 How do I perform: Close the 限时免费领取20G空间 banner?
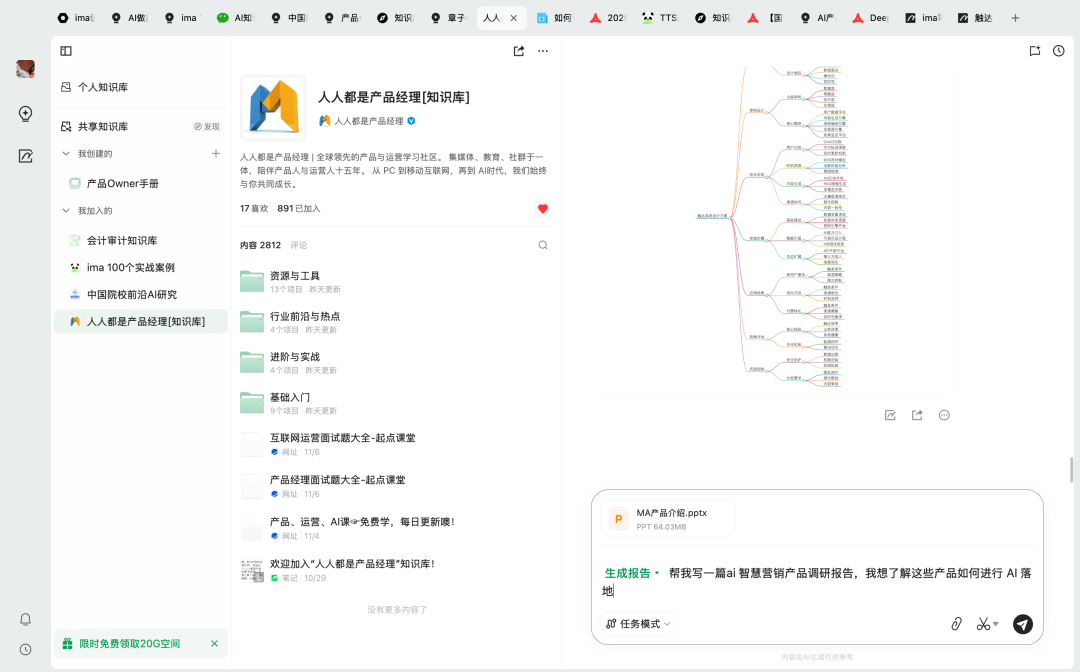pyautogui.click(x=214, y=643)
